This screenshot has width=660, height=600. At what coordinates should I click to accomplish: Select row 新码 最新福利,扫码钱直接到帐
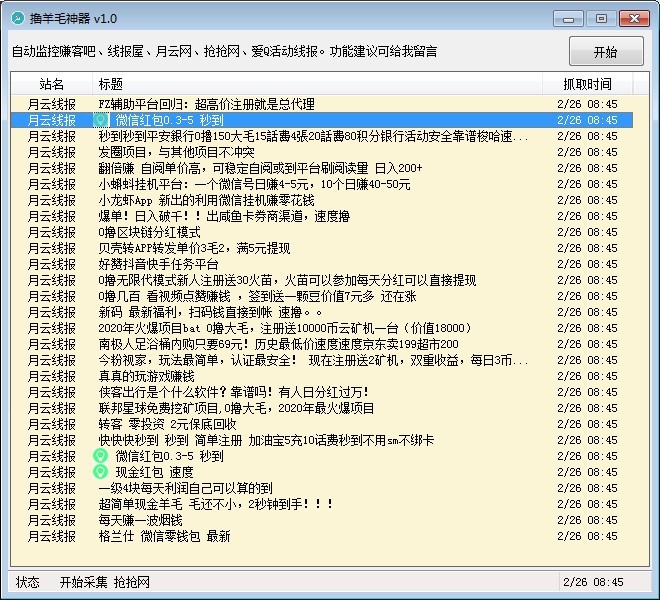tap(322, 312)
